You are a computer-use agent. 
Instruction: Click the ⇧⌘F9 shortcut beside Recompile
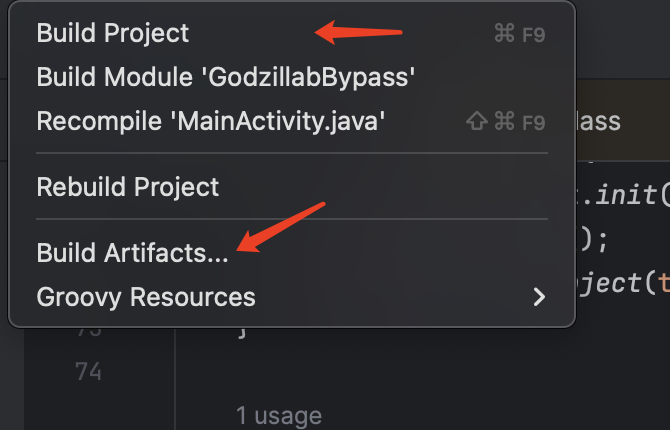pos(506,122)
